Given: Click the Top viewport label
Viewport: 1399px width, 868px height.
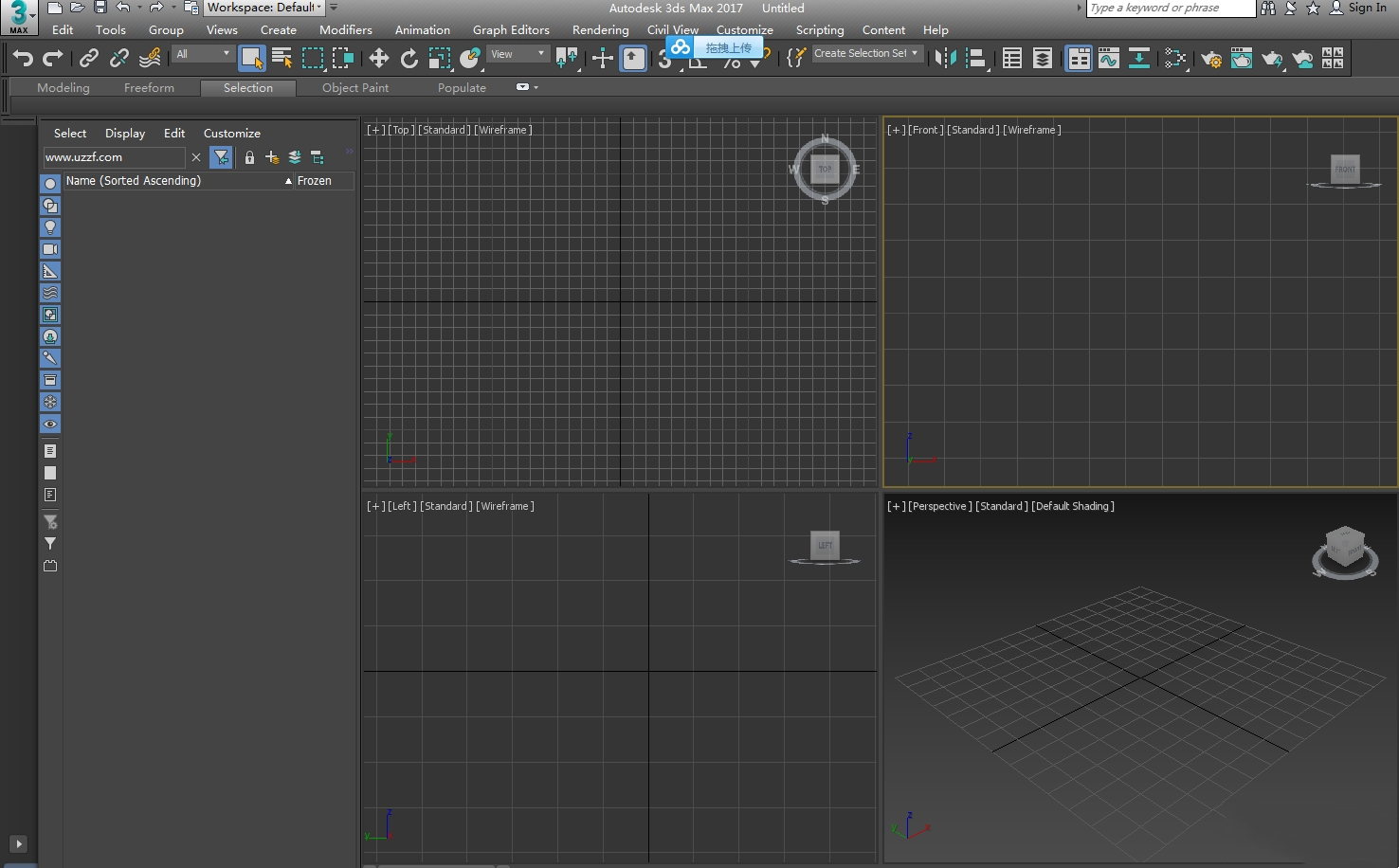Looking at the screenshot, I should pyautogui.click(x=401, y=130).
